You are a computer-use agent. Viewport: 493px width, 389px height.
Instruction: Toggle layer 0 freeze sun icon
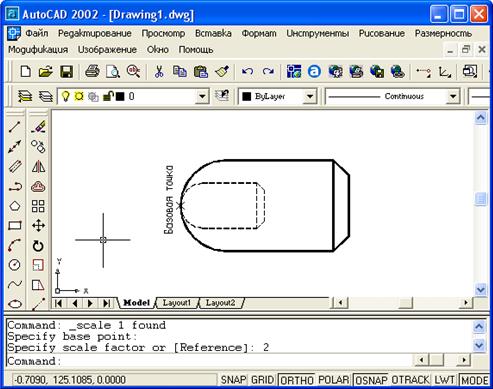79,96
